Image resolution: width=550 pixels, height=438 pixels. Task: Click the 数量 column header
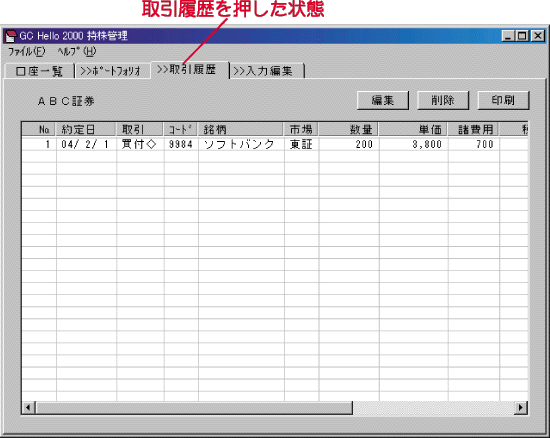tap(349, 129)
